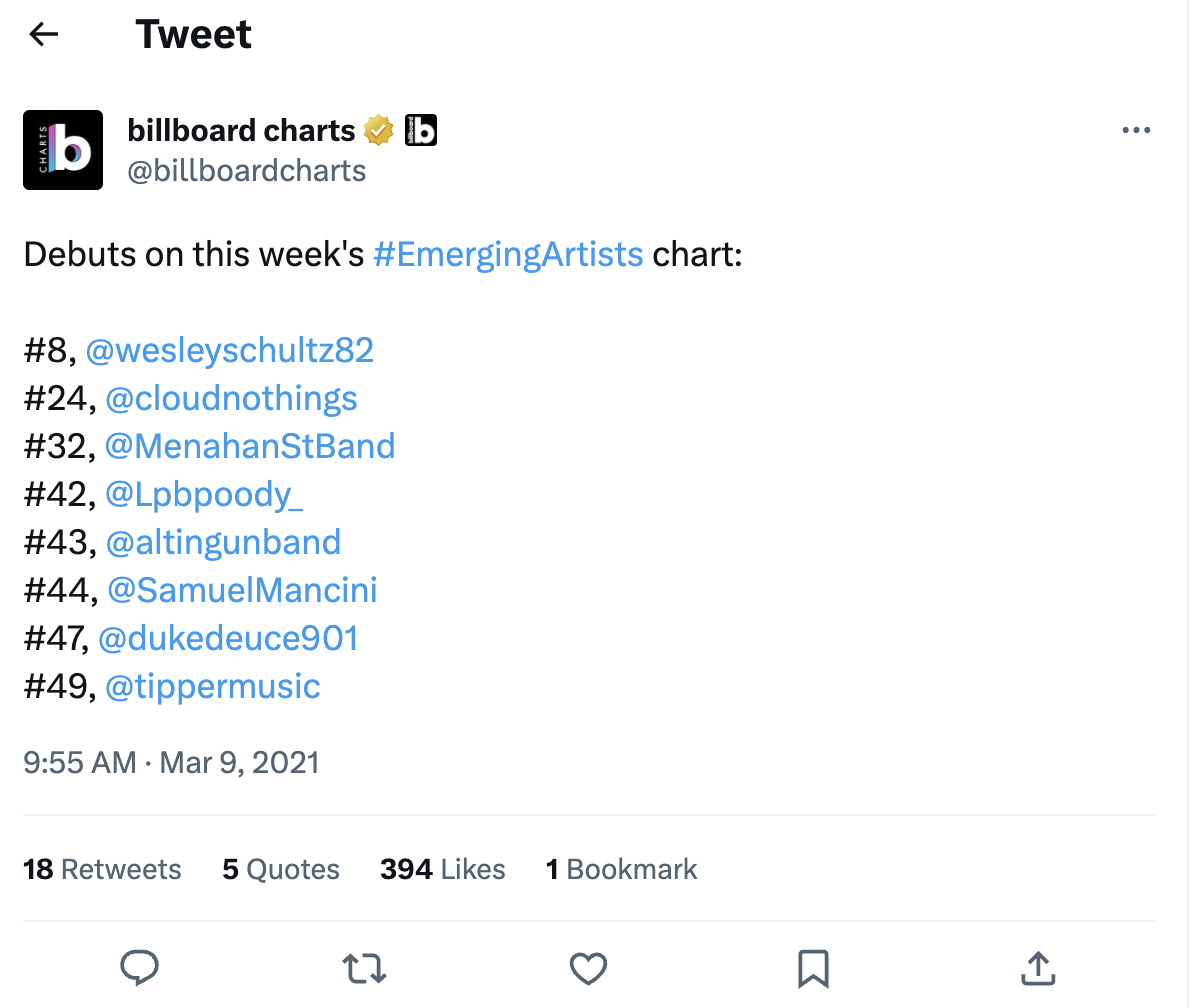Open the three-dot more options menu
This screenshot has width=1190, height=1008.
[x=1136, y=131]
